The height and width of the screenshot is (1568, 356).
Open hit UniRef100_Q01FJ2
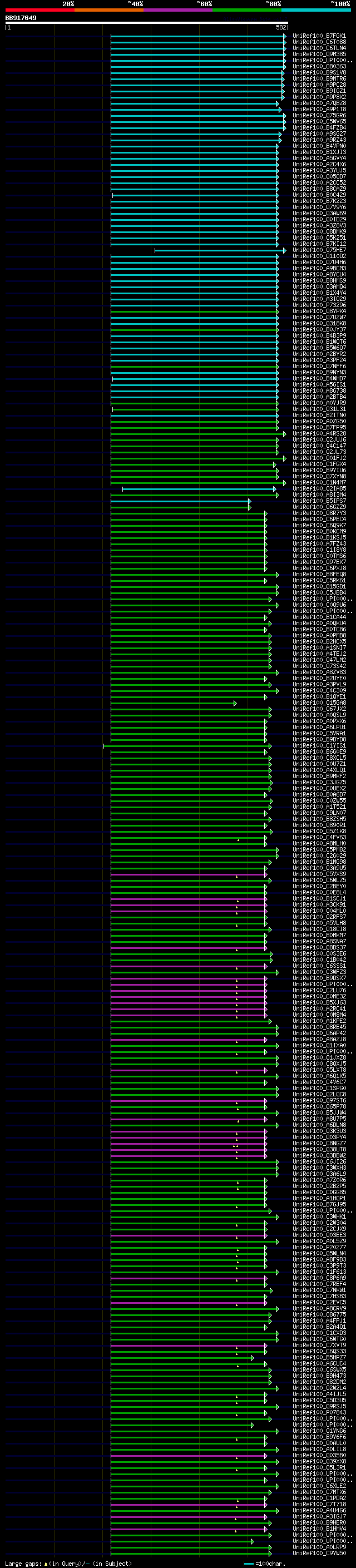319,458
